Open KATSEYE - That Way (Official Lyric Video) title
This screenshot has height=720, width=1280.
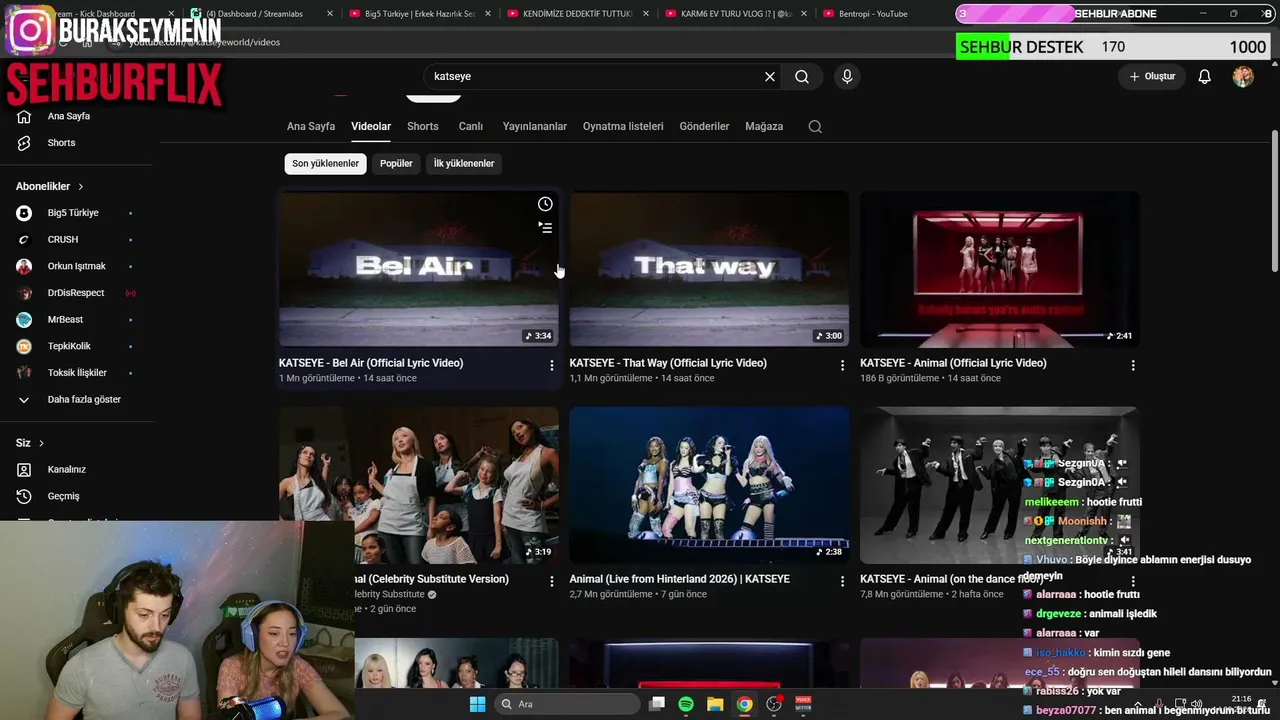(x=668, y=363)
